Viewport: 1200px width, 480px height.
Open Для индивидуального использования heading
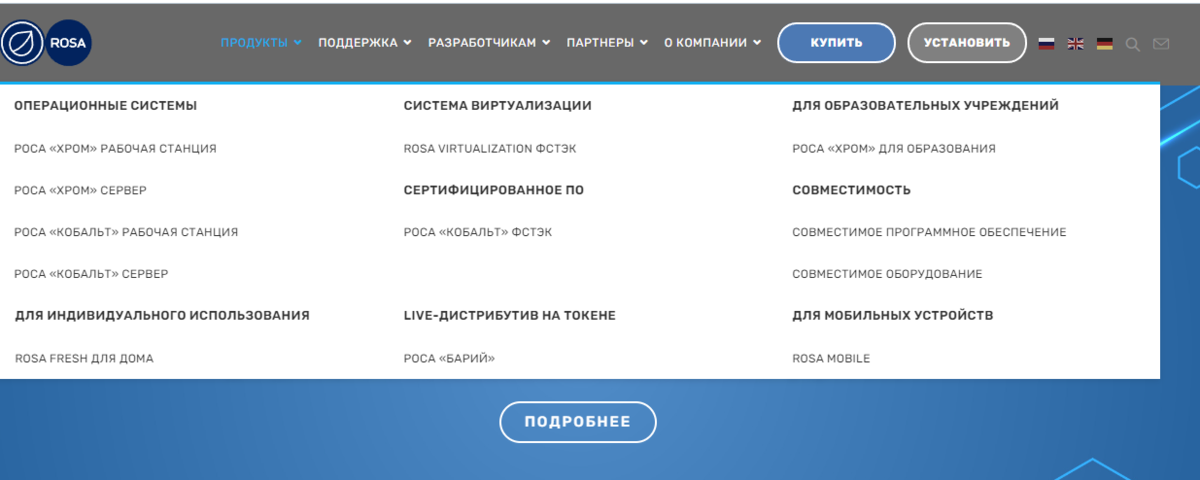click(162, 315)
